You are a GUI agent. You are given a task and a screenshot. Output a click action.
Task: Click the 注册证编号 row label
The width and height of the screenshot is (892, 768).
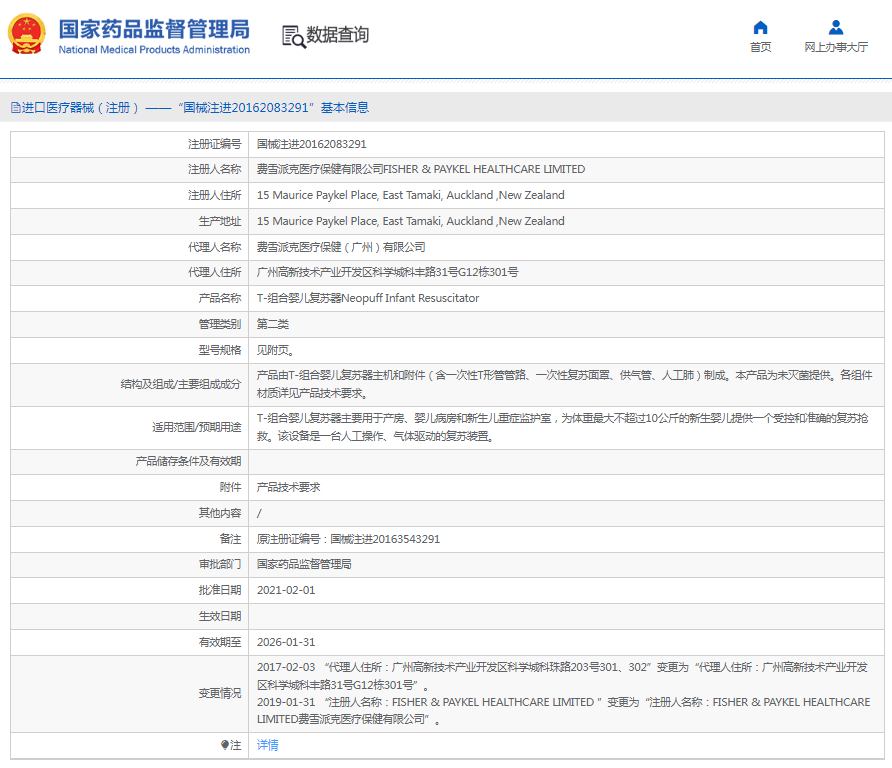[214, 144]
